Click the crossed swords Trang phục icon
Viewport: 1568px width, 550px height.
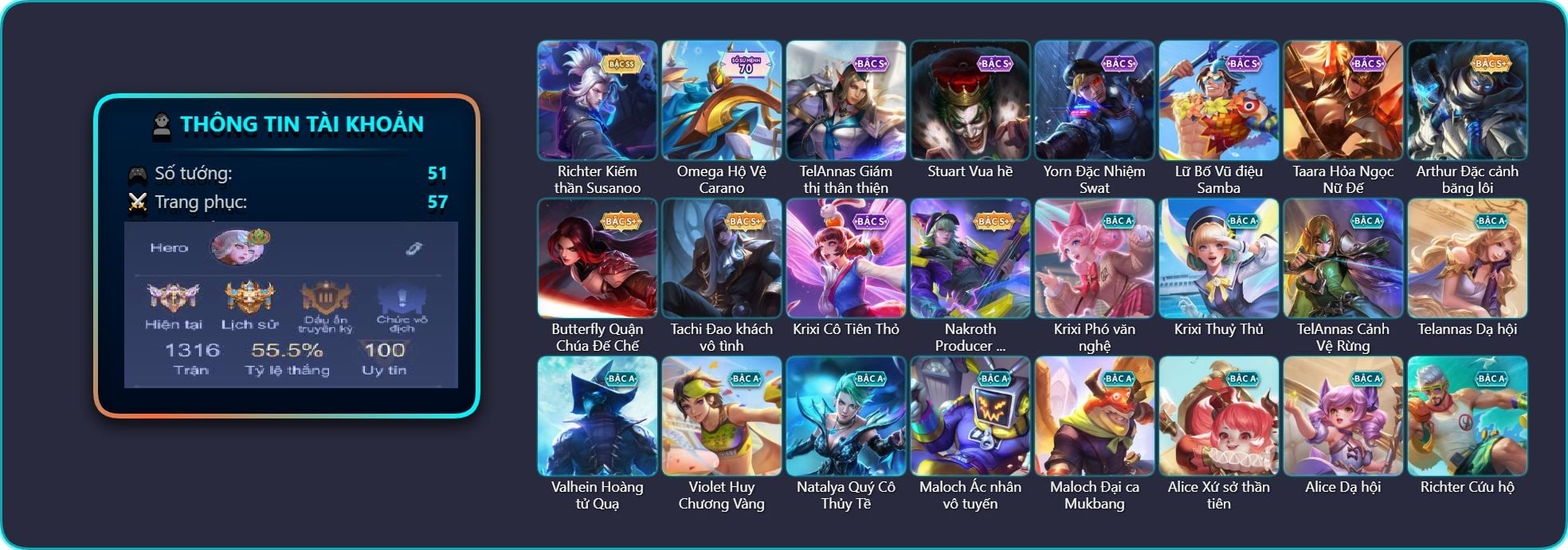138,202
